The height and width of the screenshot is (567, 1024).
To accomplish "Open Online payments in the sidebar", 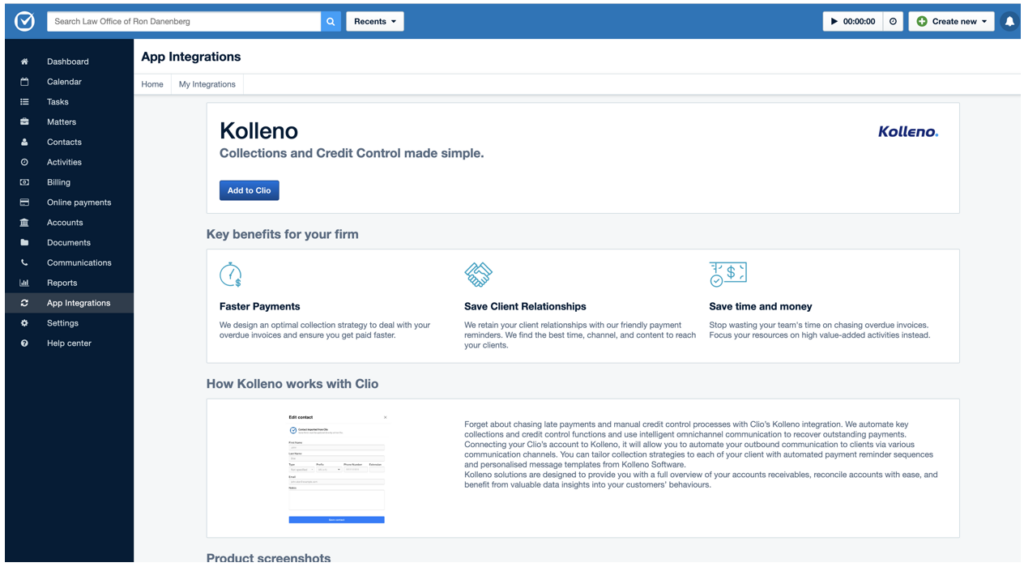I will [79, 202].
